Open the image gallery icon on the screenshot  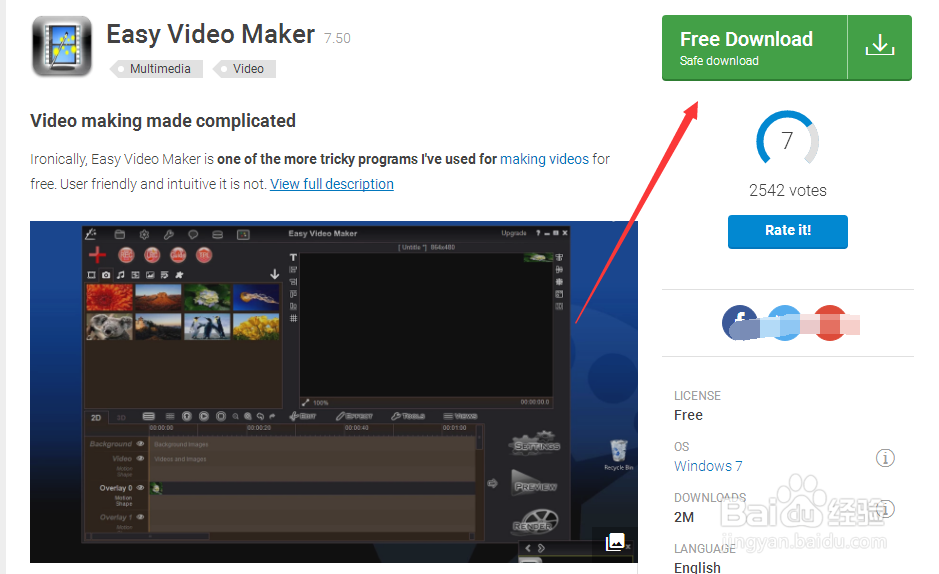pos(615,542)
